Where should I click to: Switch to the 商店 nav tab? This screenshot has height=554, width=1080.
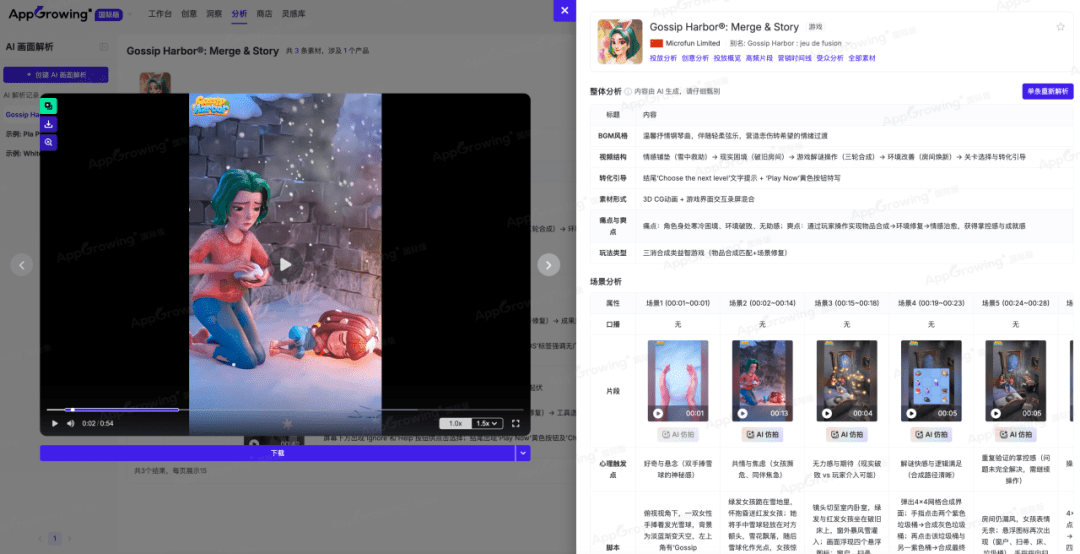click(264, 14)
